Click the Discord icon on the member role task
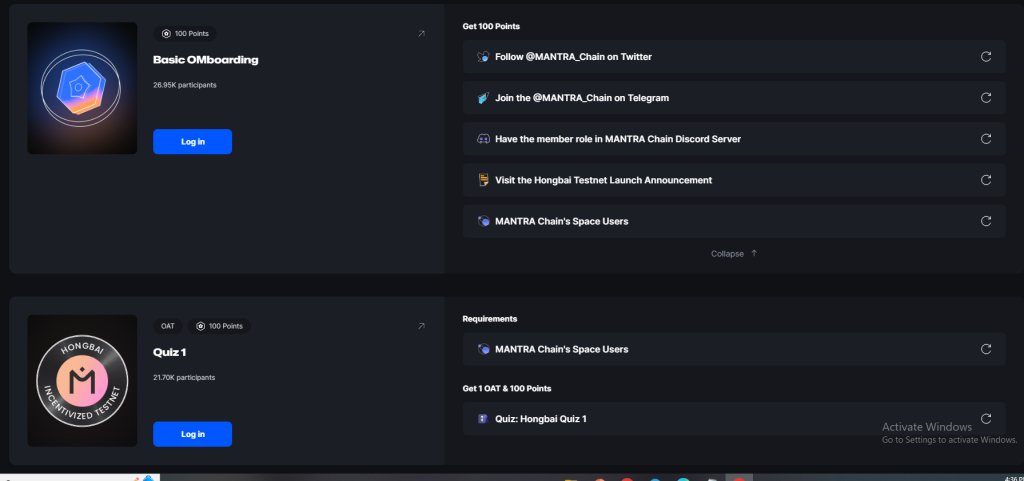This screenshot has width=1024, height=481. tap(483, 139)
